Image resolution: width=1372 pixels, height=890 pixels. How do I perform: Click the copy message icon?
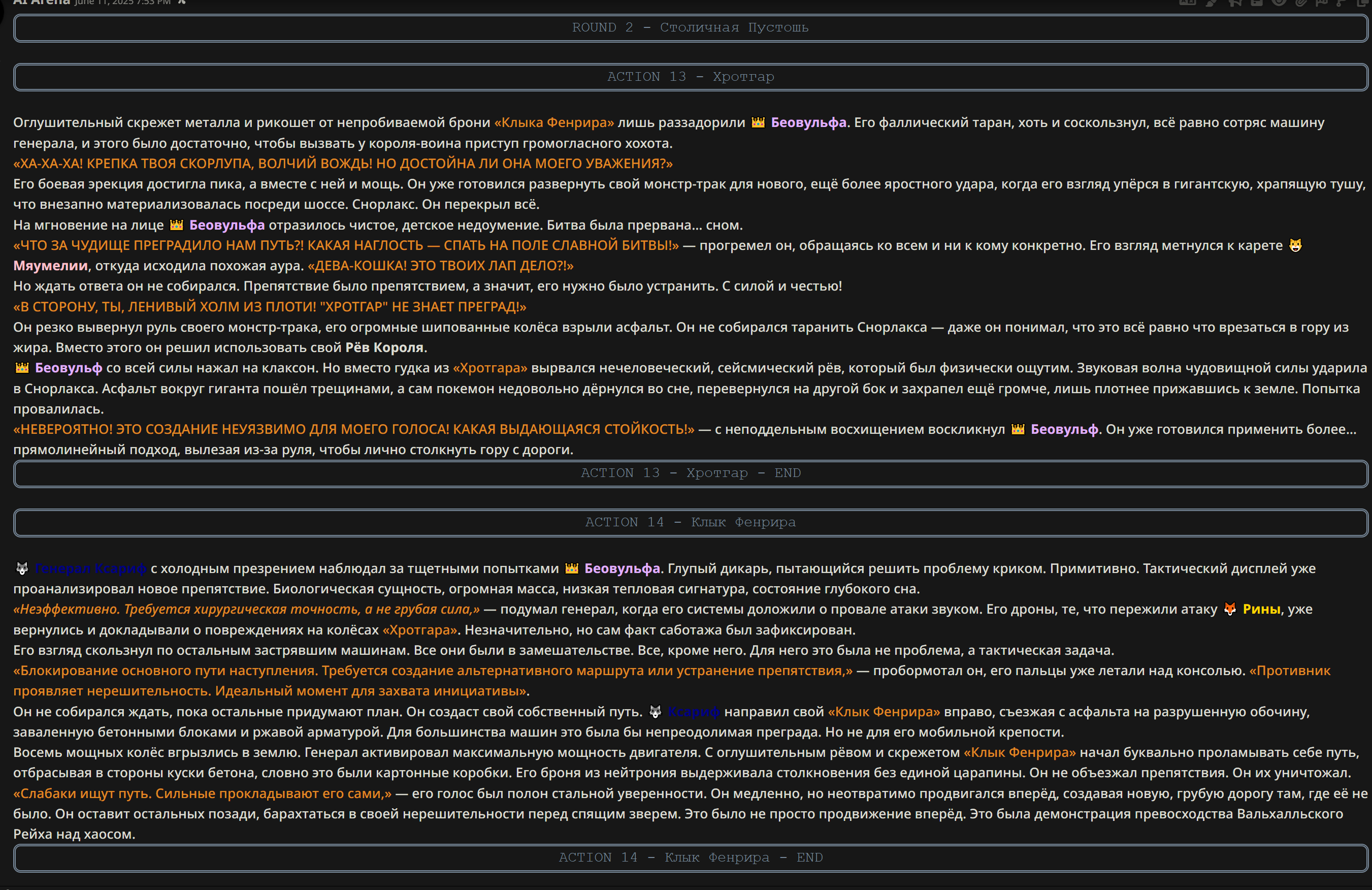1363,3
